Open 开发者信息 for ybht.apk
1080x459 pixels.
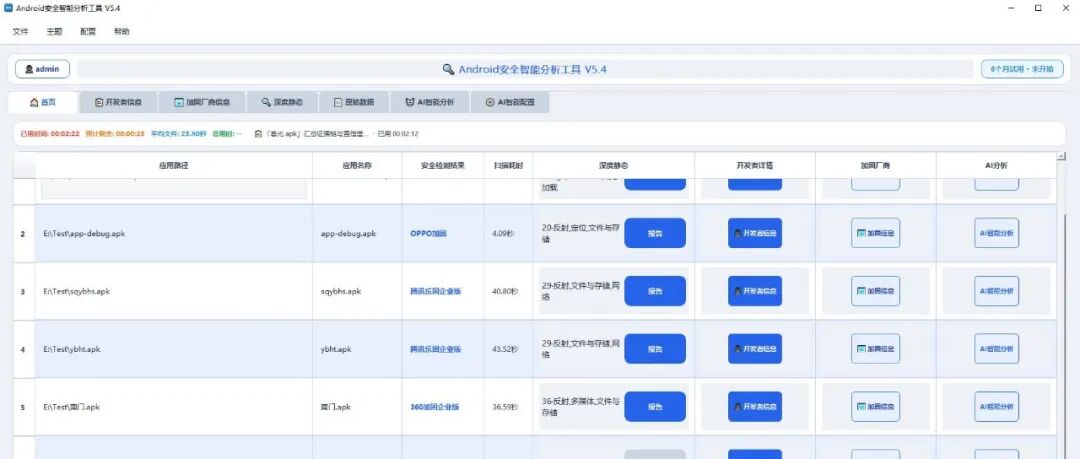755,349
